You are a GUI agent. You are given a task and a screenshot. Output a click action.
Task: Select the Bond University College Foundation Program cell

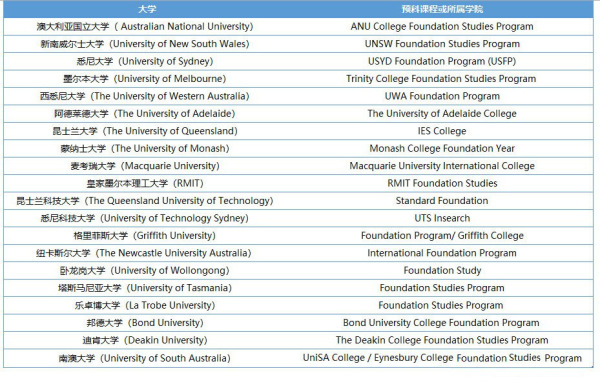tap(442, 323)
